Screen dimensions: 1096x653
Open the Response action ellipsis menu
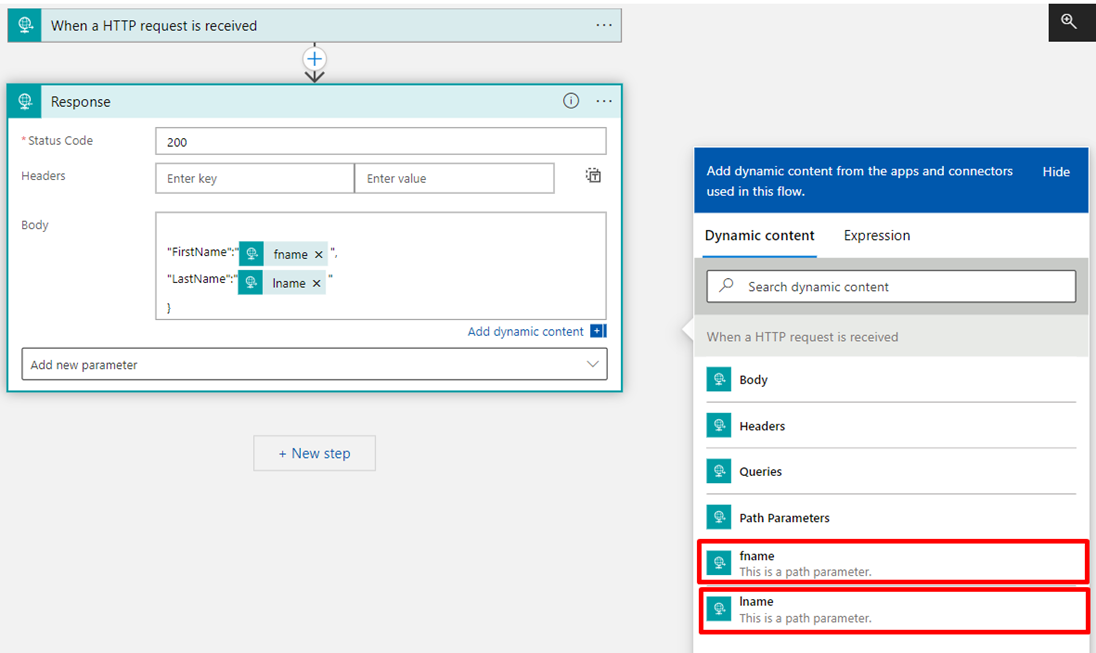point(604,101)
